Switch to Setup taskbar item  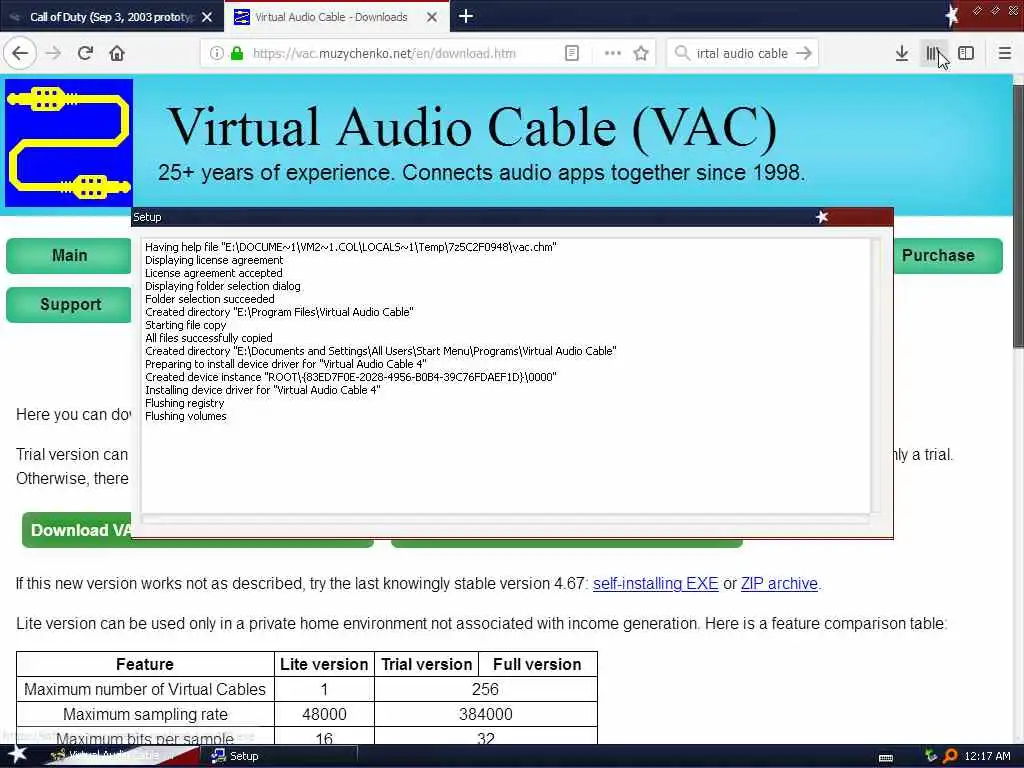[x=281, y=756]
